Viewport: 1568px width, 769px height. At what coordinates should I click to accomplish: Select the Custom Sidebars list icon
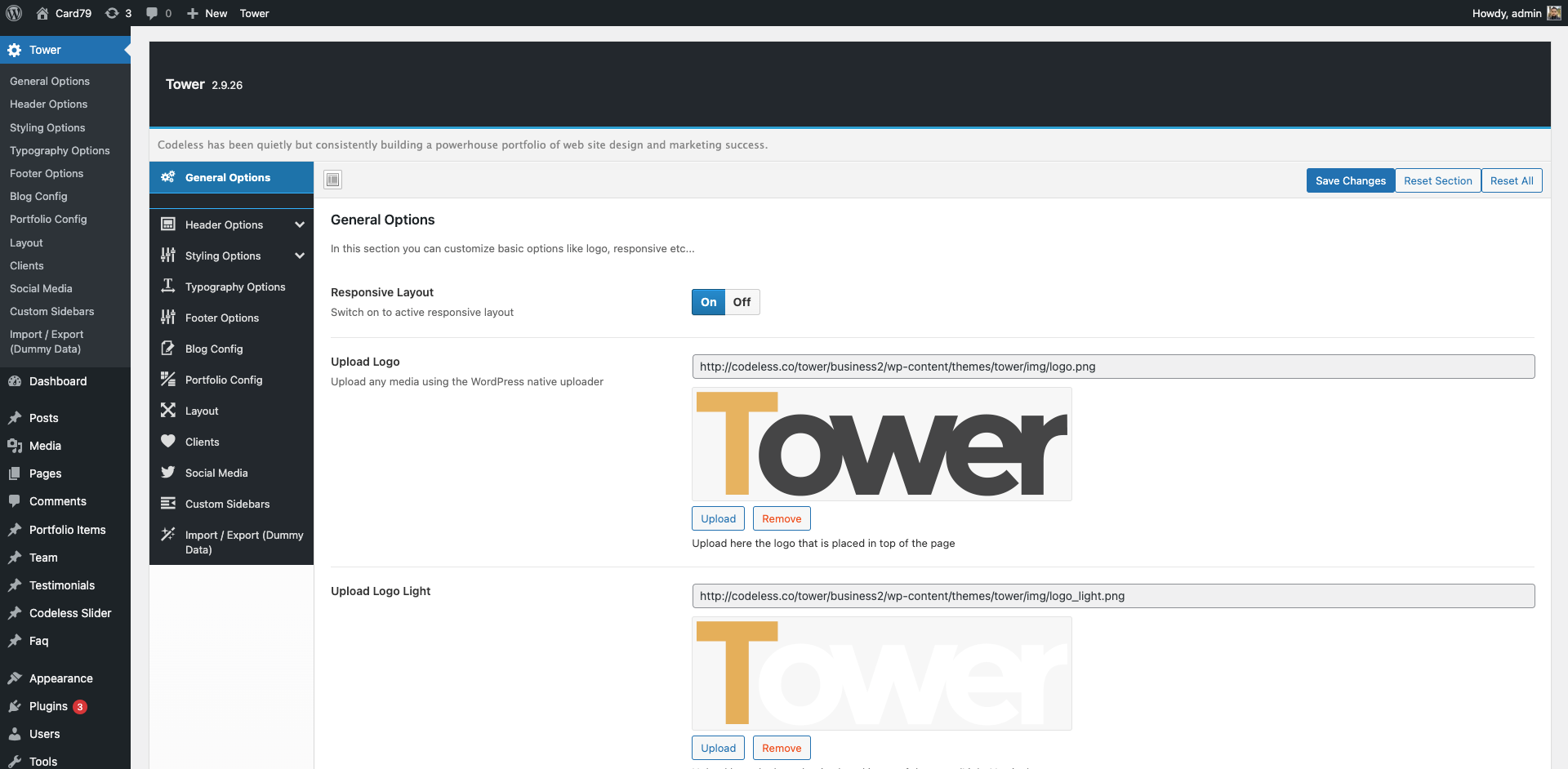(167, 504)
